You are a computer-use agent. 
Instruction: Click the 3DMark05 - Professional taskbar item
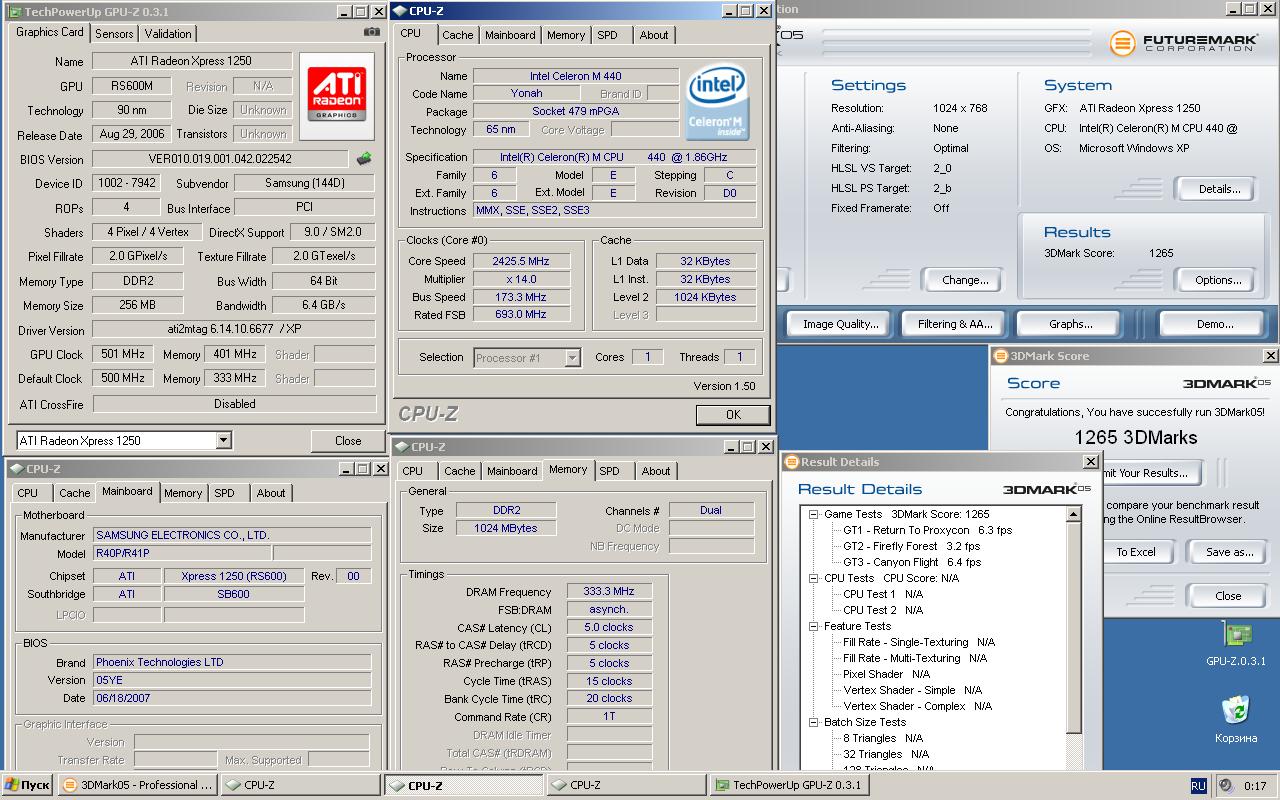coord(138,785)
